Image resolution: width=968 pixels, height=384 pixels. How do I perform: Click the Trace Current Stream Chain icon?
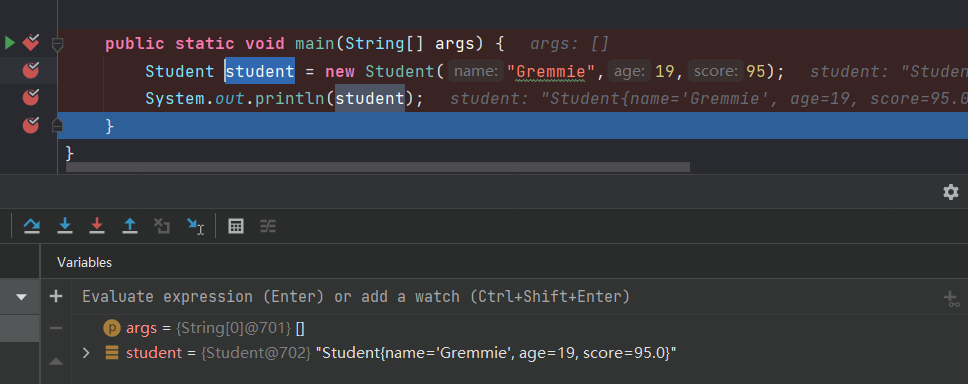click(x=267, y=226)
